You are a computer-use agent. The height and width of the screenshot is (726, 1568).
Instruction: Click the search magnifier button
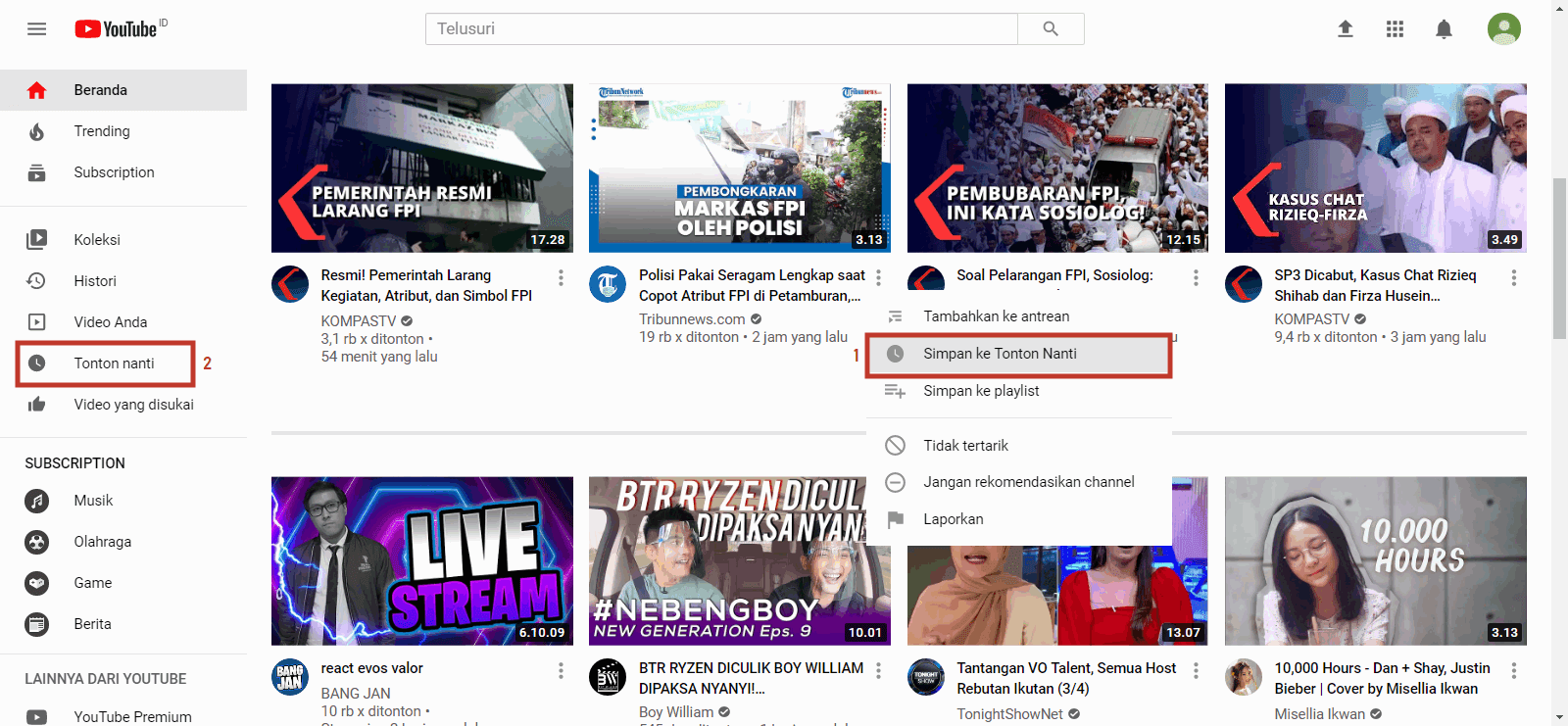[x=1051, y=28]
